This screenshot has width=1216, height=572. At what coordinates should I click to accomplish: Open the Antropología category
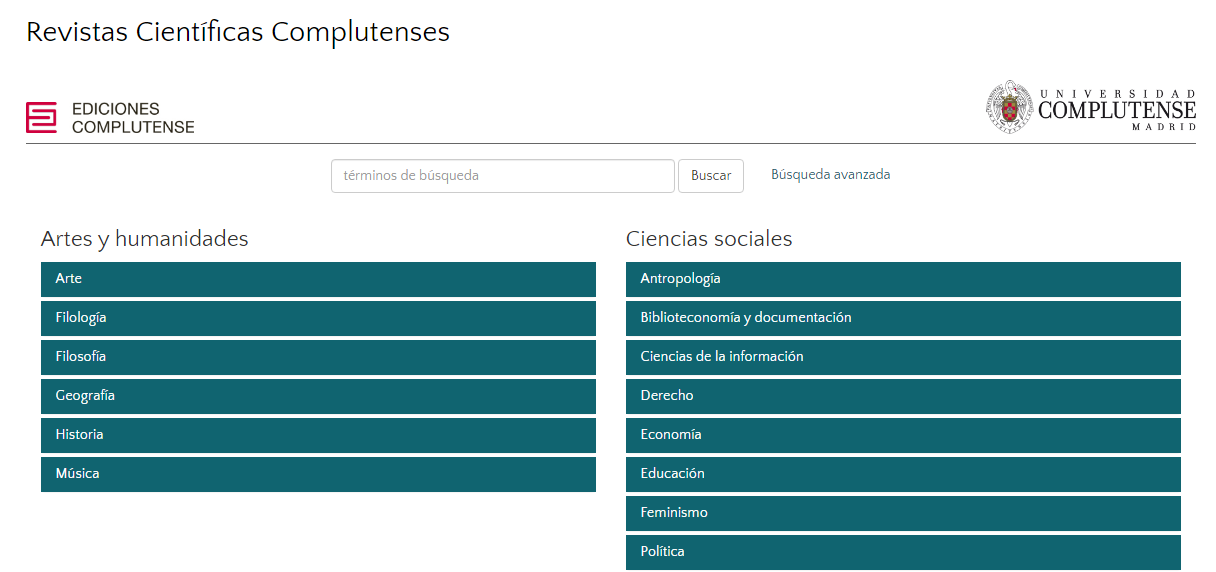pos(903,279)
